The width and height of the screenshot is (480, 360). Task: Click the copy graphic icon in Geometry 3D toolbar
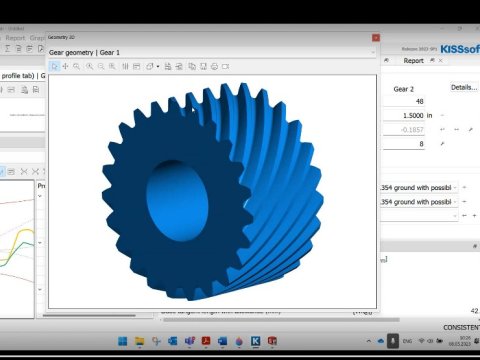pos(192,67)
